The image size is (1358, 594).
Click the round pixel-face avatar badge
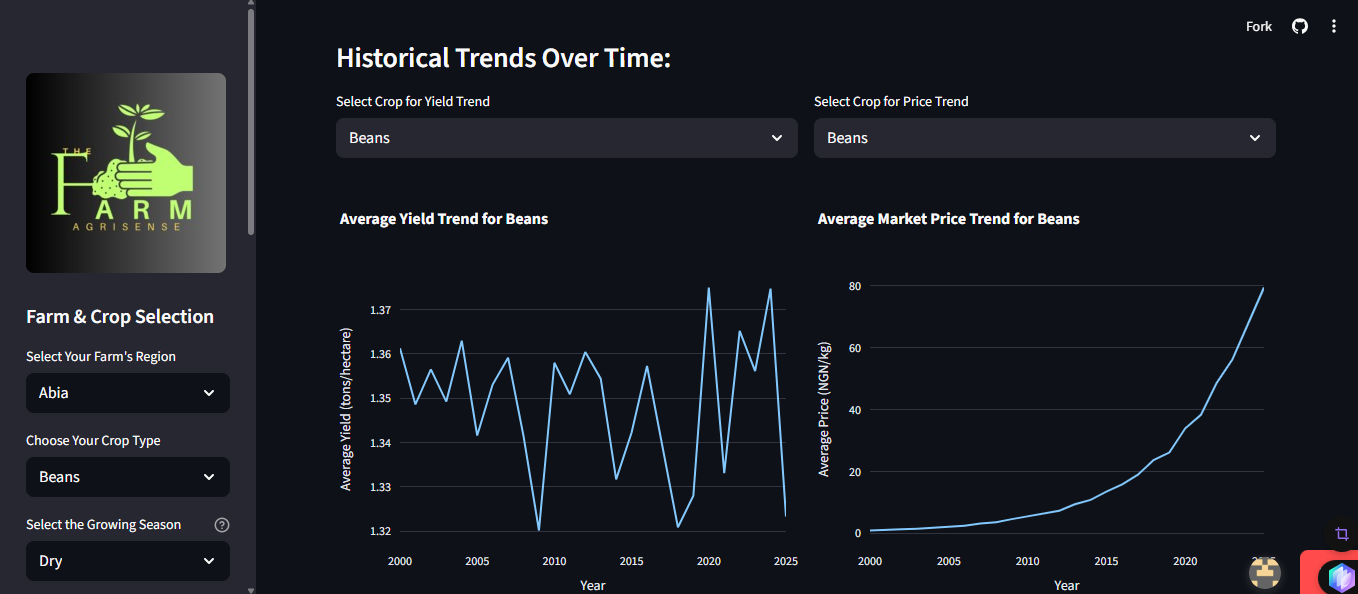point(1266,572)
